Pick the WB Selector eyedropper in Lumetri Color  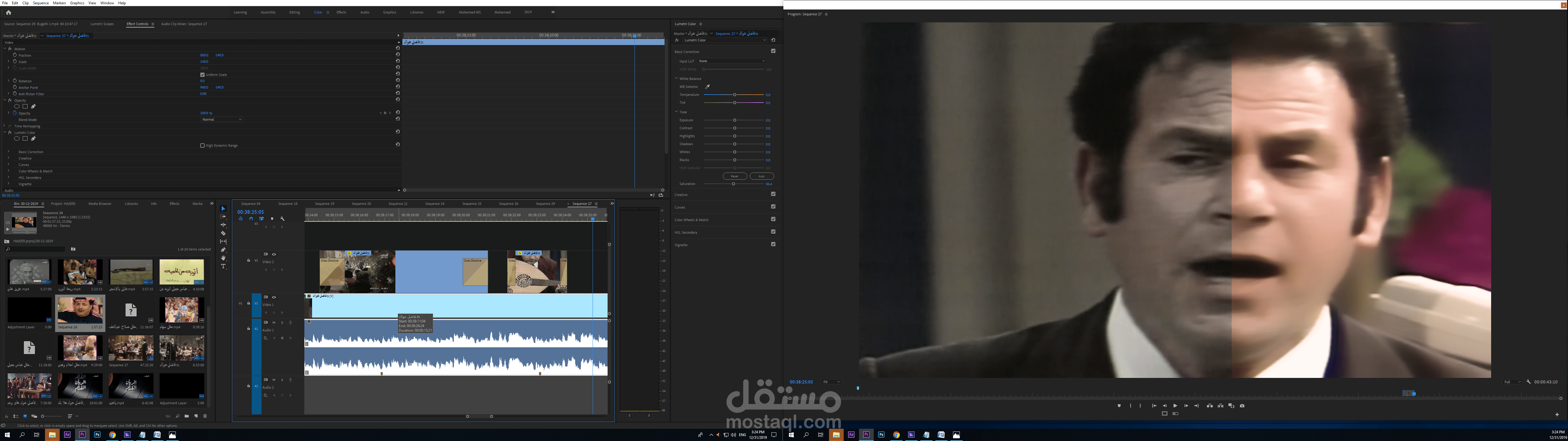point(707,86)
